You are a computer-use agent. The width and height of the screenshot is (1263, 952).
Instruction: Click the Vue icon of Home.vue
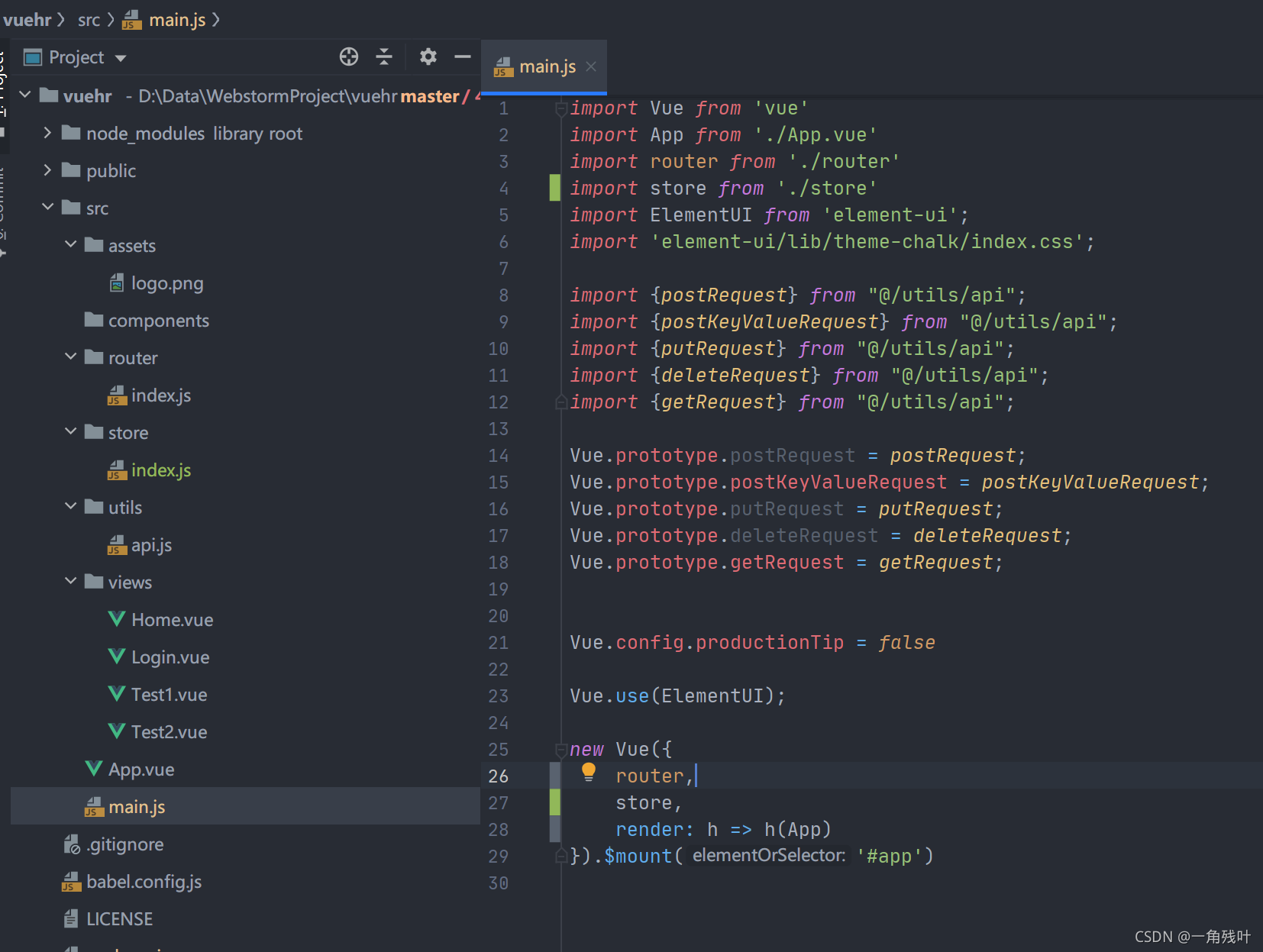117,618
